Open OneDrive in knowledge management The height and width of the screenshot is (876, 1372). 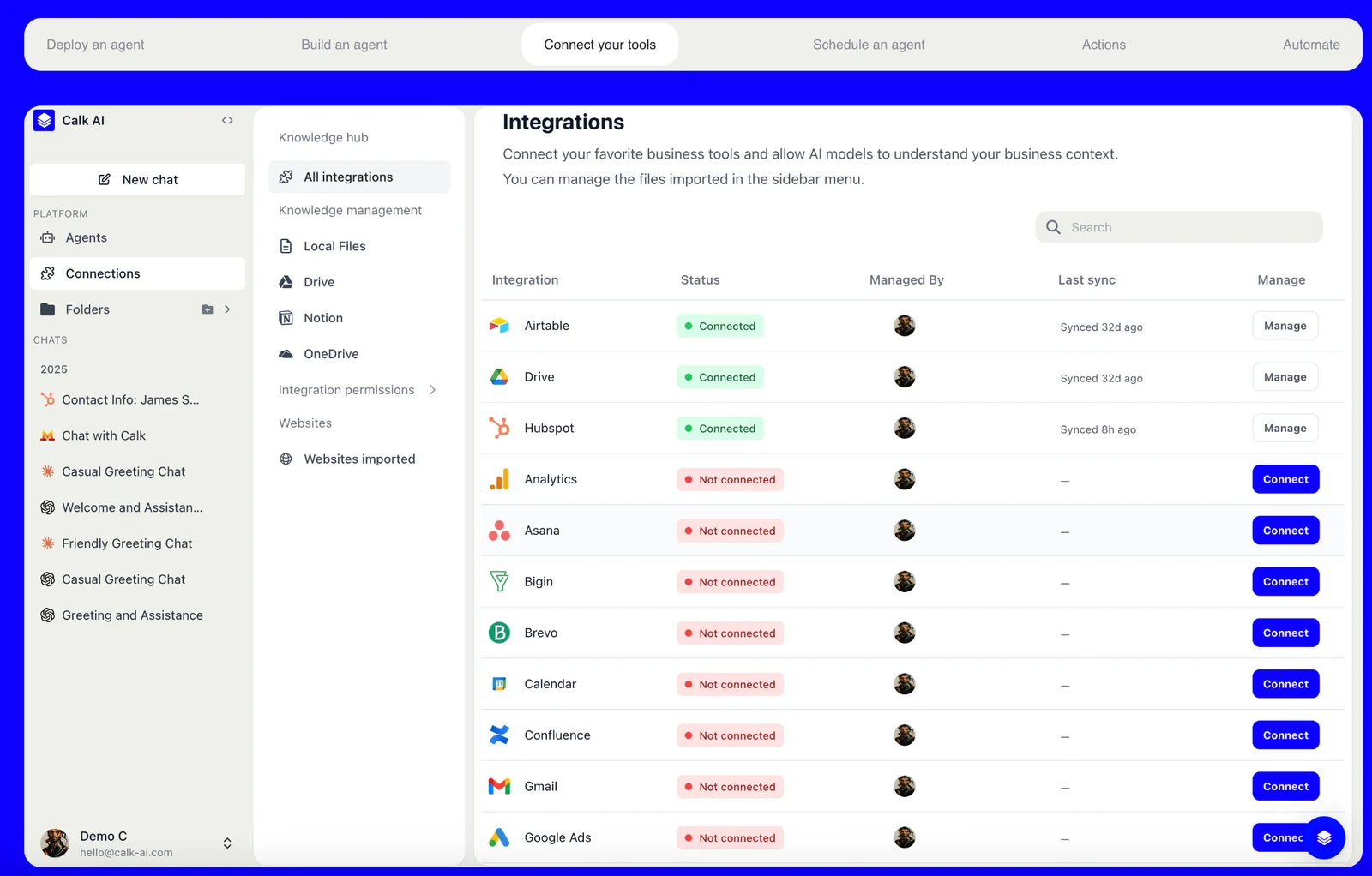click(x=331, y=354)
